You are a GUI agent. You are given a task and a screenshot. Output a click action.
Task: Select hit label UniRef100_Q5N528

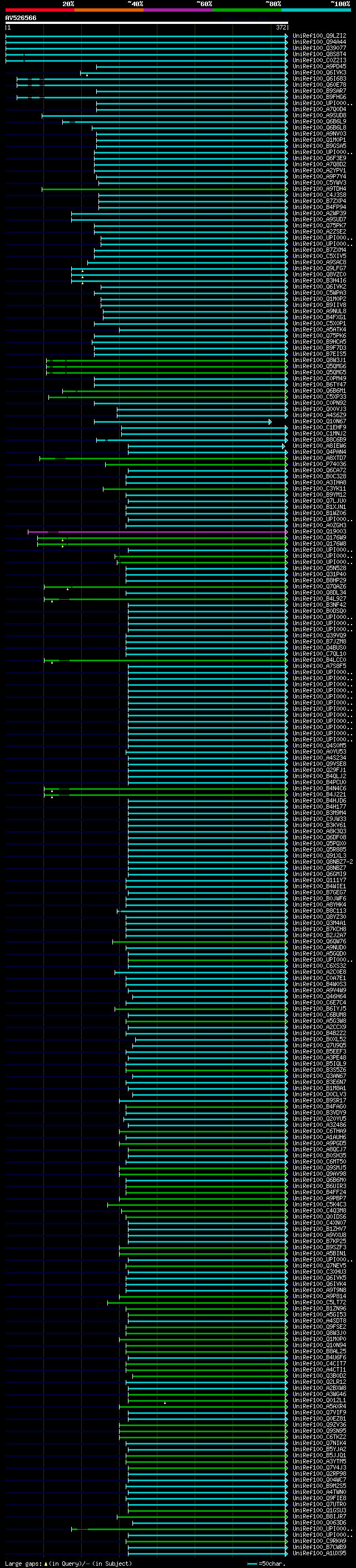[x=319, y=568]
